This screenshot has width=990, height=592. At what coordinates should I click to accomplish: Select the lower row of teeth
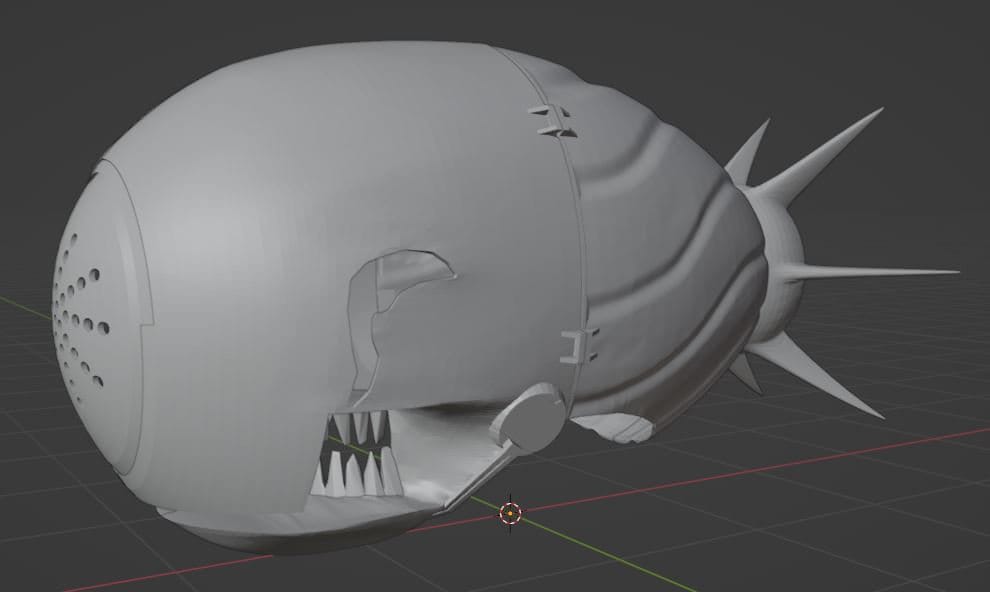(x=357, y=473)
